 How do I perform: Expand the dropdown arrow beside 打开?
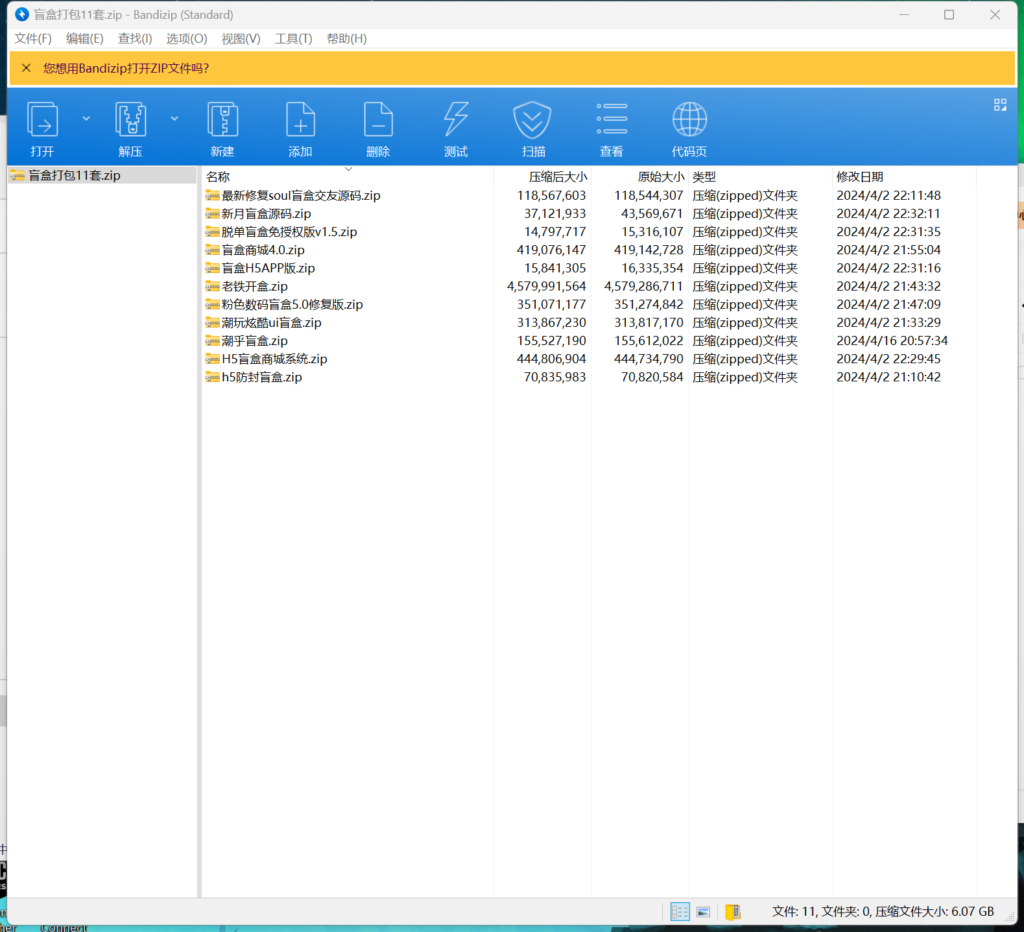click(86, 118)
